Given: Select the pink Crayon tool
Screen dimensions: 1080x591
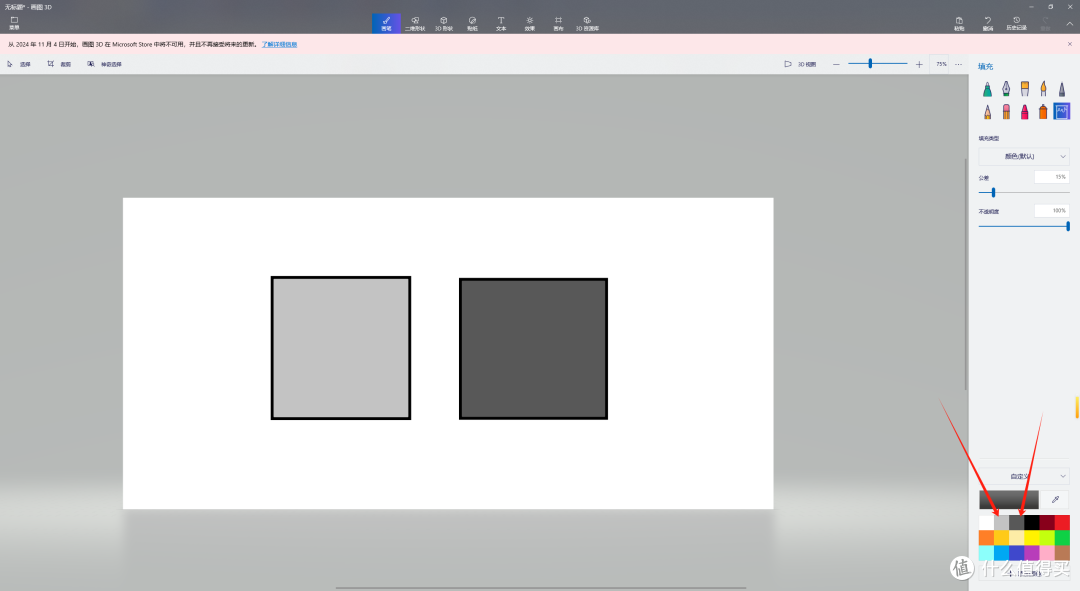Looking at the screenshot, I should click(x=1024, y=112).
